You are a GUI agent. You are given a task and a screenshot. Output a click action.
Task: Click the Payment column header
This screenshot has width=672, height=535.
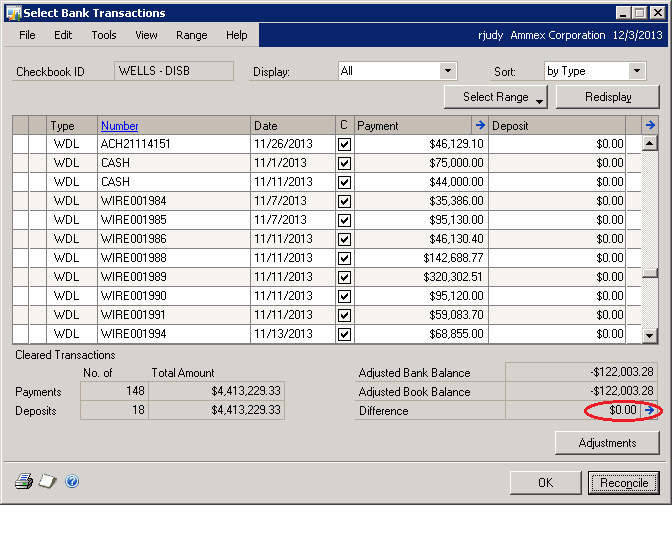[x=414, y=126]
